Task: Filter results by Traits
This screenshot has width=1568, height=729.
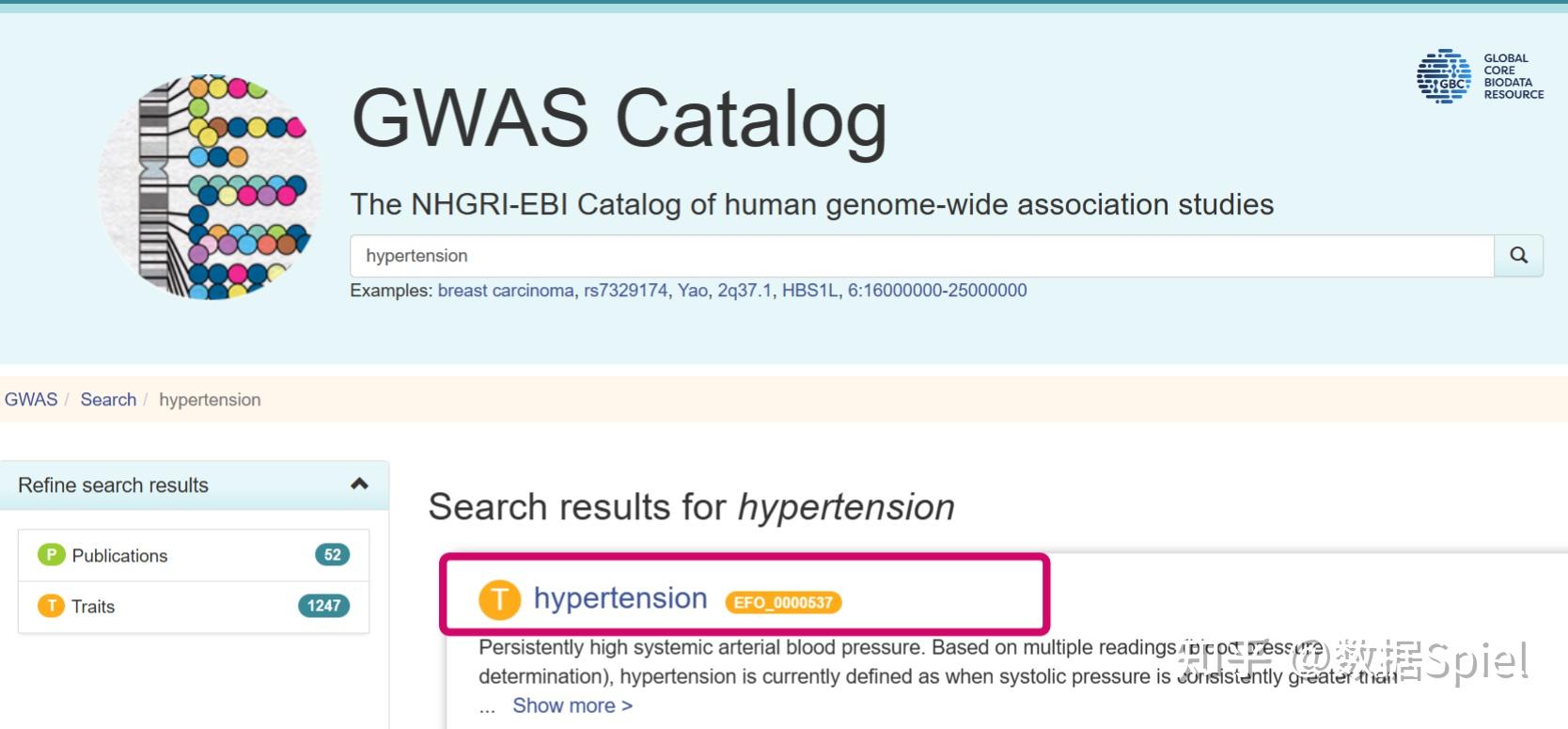Action: point(194,607)
